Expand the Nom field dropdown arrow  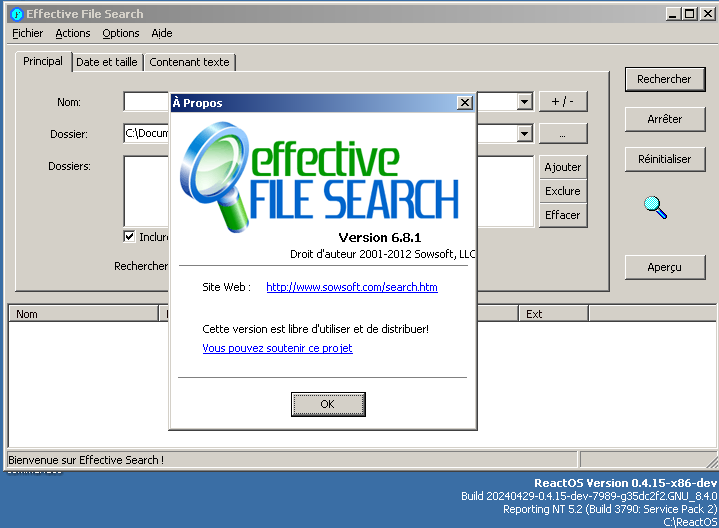click(x=525, y=101)
